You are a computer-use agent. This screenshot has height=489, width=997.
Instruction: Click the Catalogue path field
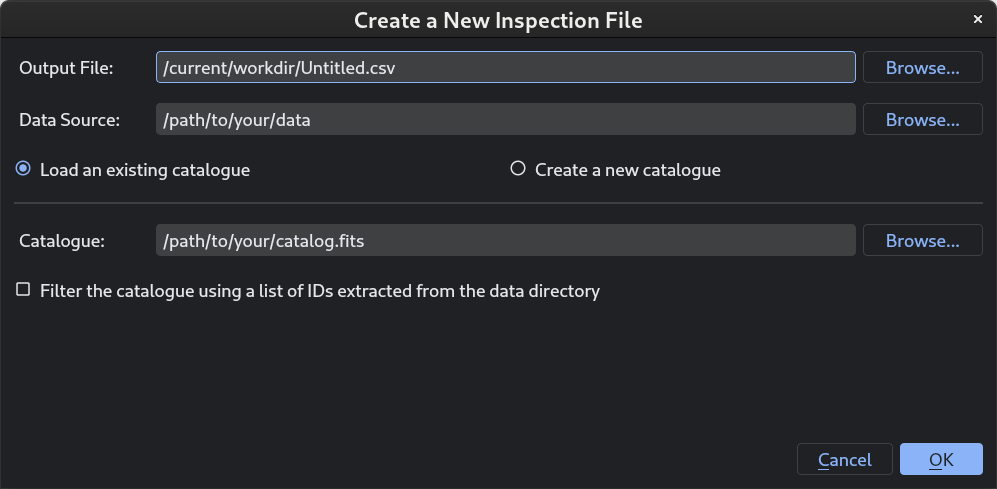tap(505, 240)
